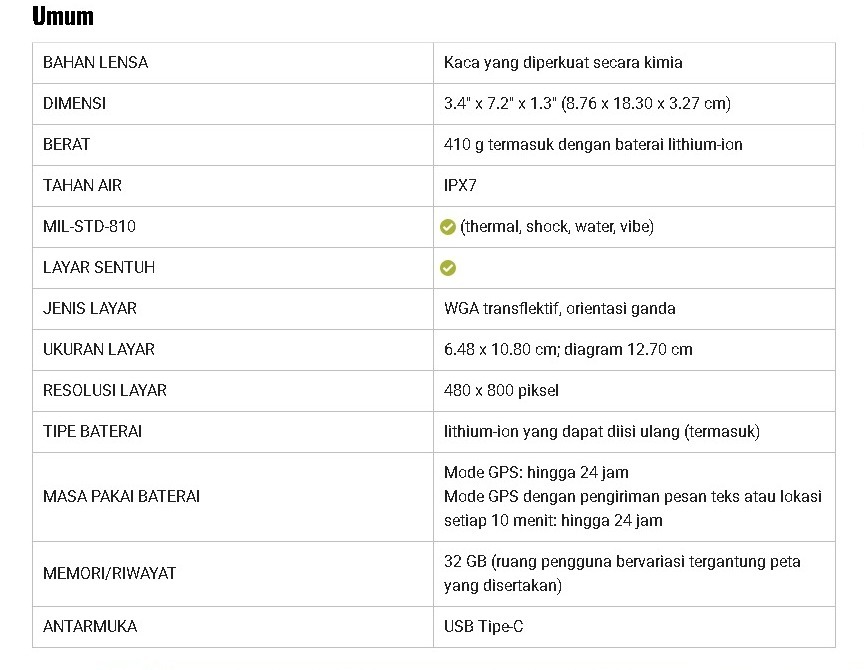Click the WGA transflektif display type text

(559, 308)
